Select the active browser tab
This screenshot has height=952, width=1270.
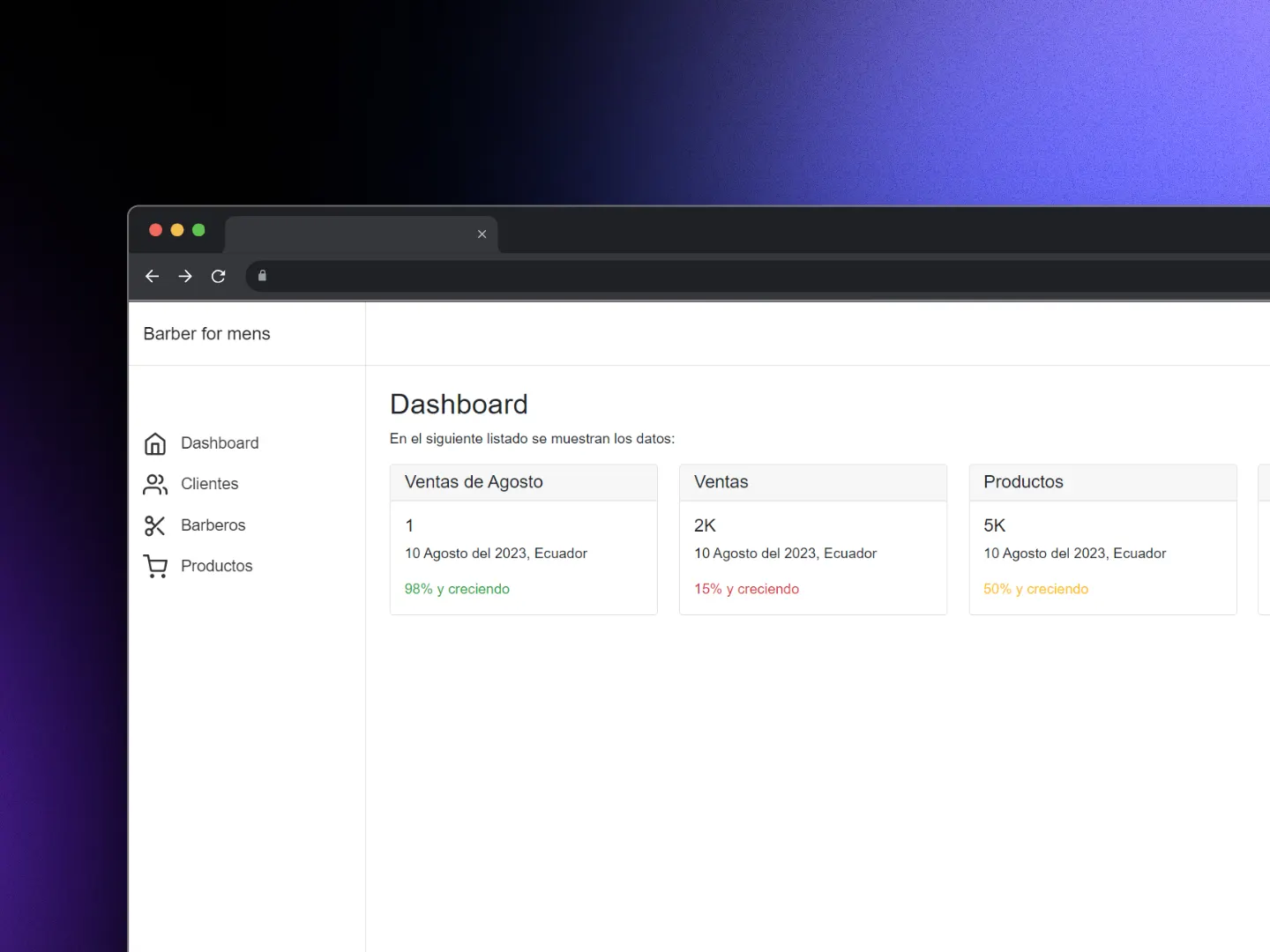click(x=353, y=234)
